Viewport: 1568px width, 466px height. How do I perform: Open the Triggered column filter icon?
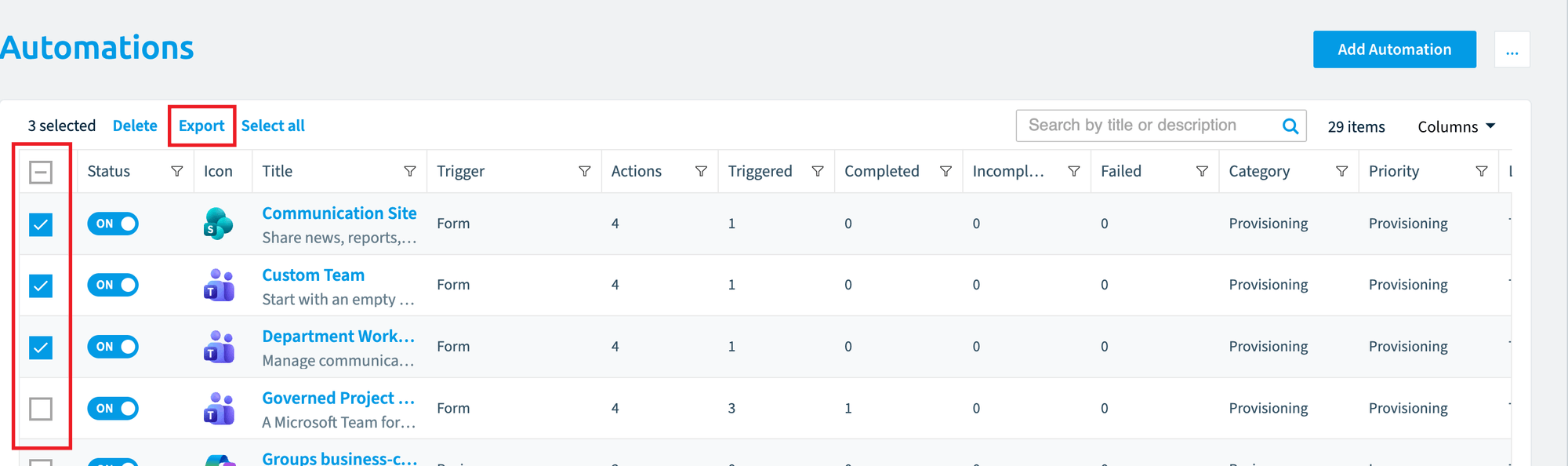pos(818,171)
